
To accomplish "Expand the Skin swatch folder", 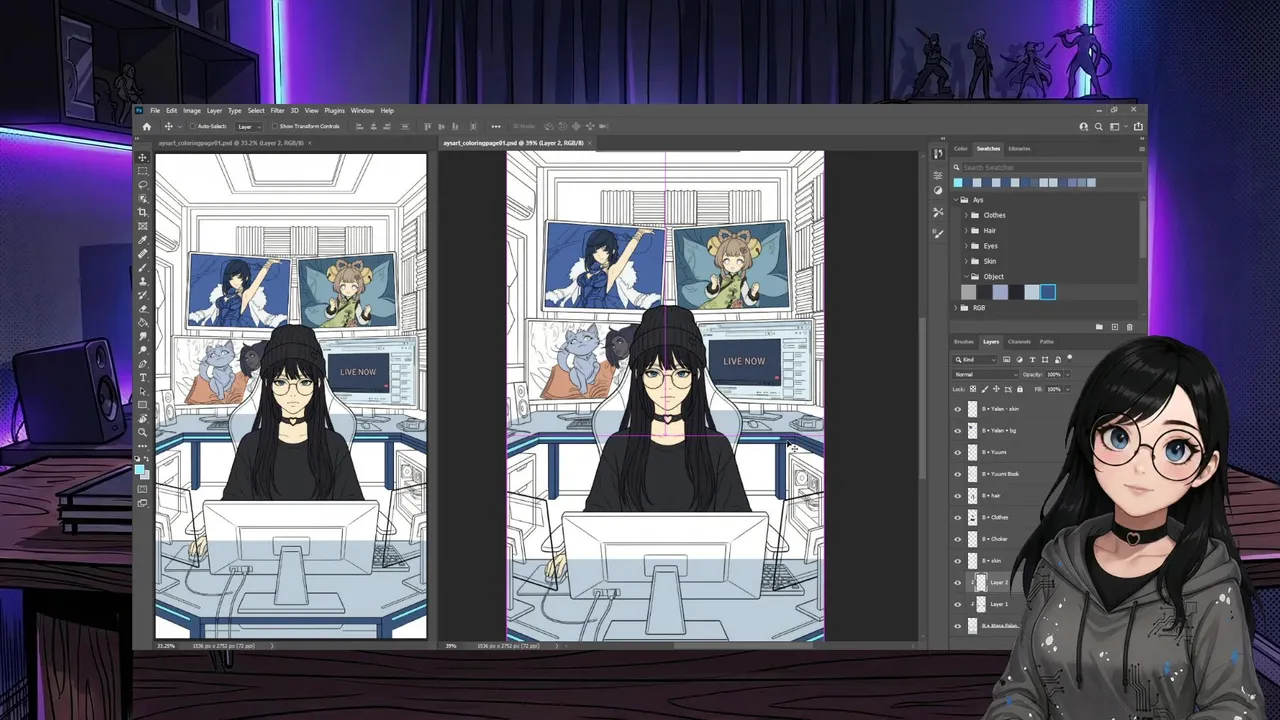I will coord(966,261).
